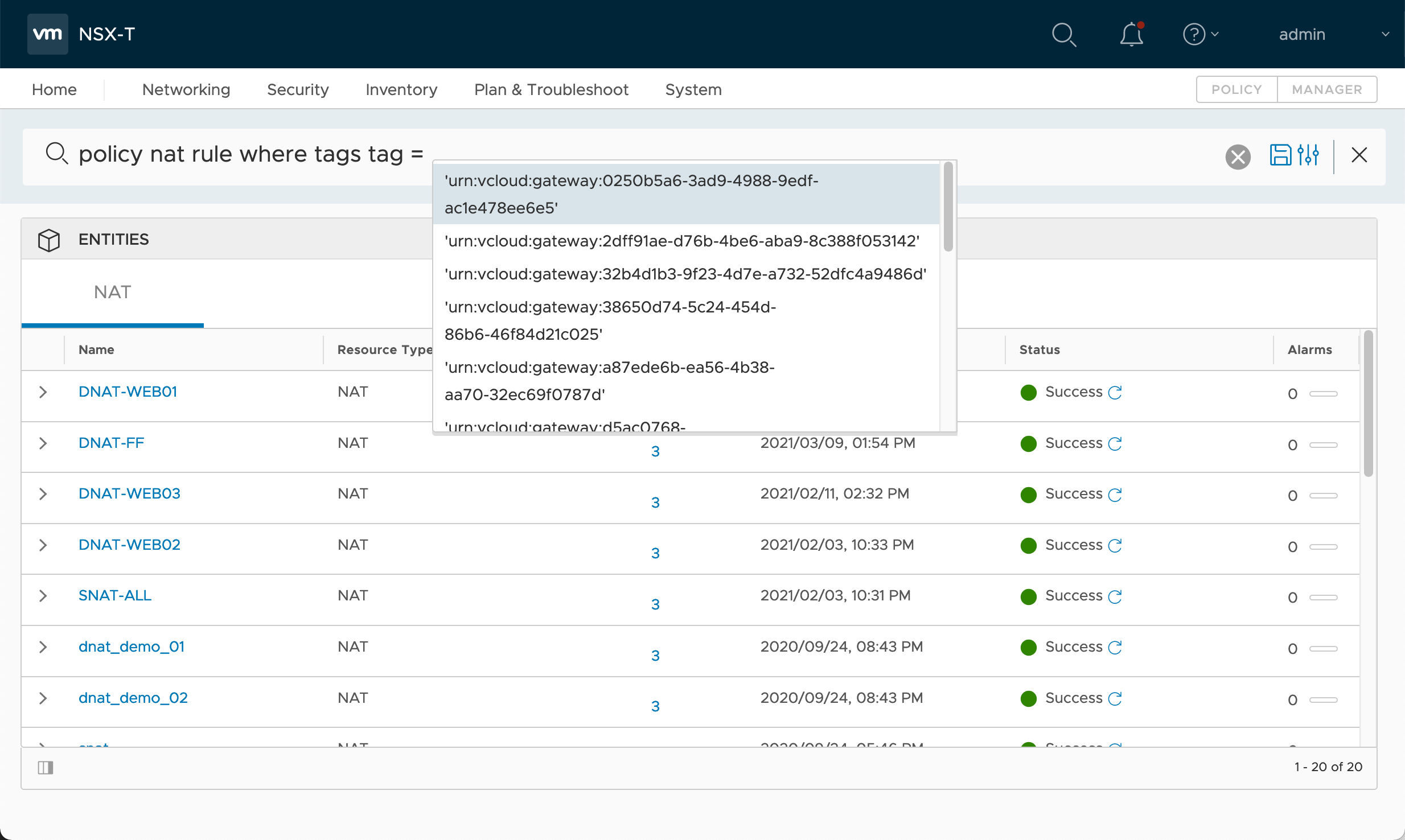Open the DNAT-WEB02 rule link
Image resolution: width=1405 pixels, height=840 pixels.
pos(129,545)
